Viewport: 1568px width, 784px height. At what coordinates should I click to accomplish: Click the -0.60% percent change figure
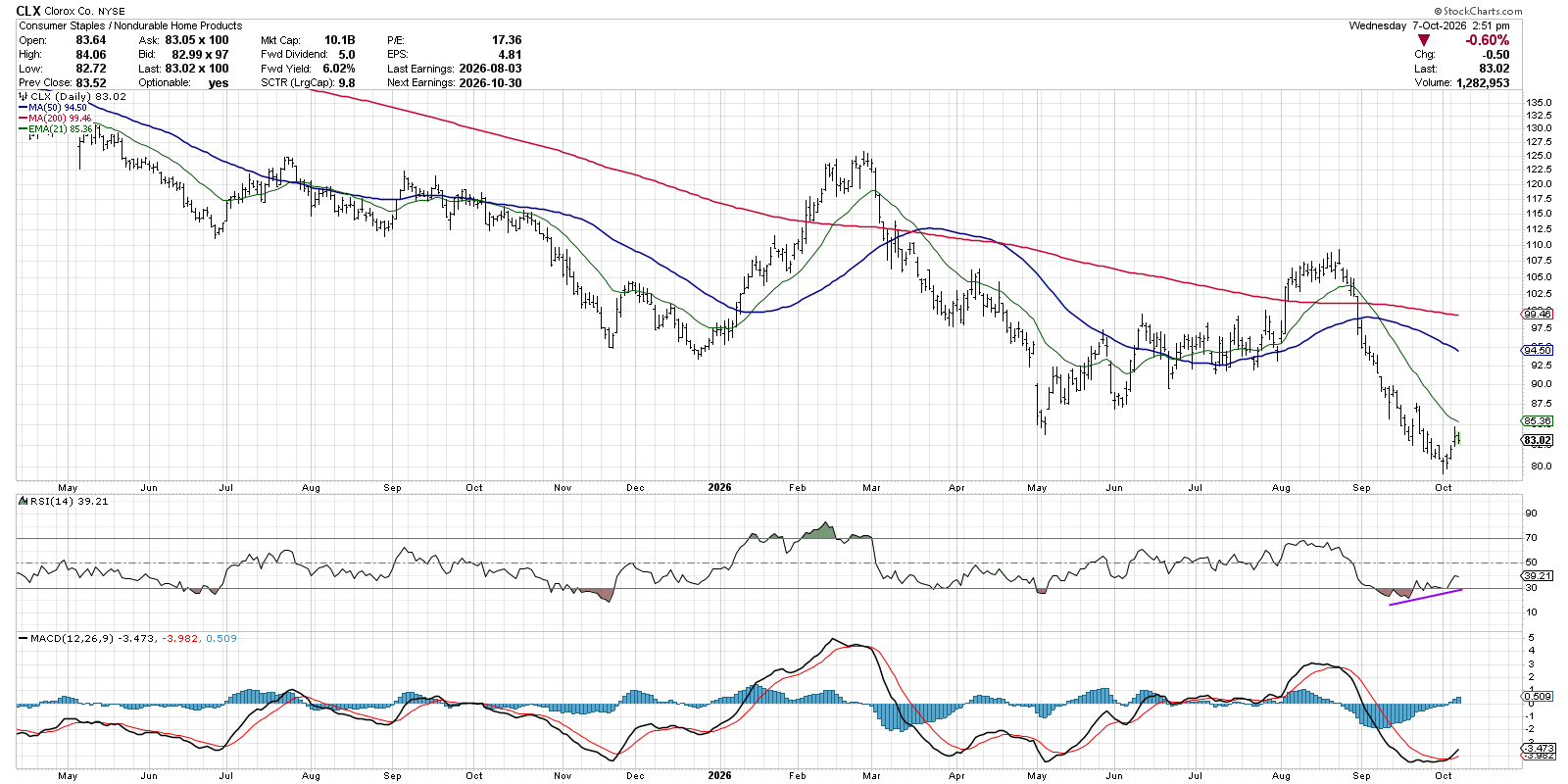click(1487, 40)
